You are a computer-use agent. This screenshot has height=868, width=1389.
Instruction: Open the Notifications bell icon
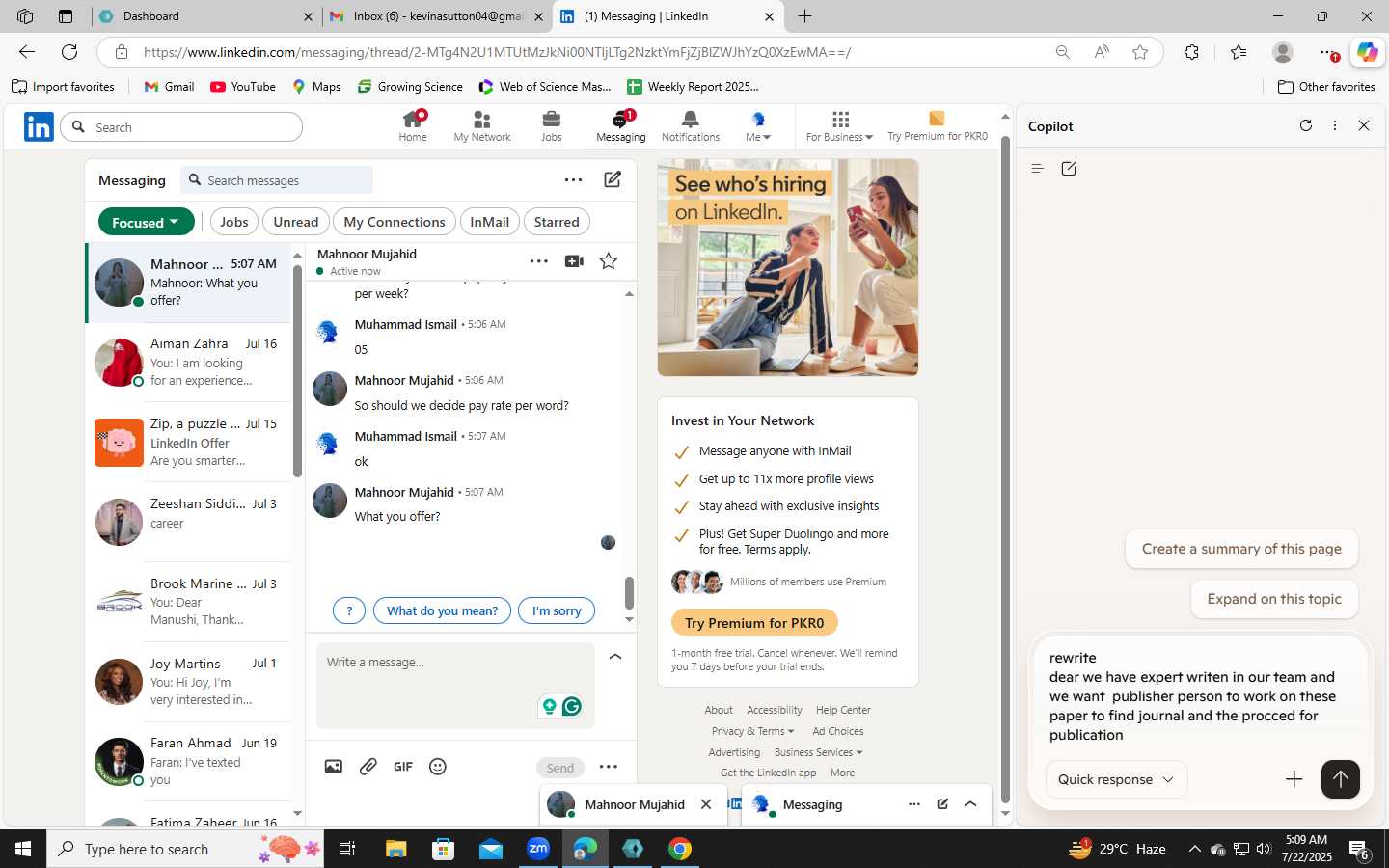point(690,126)
